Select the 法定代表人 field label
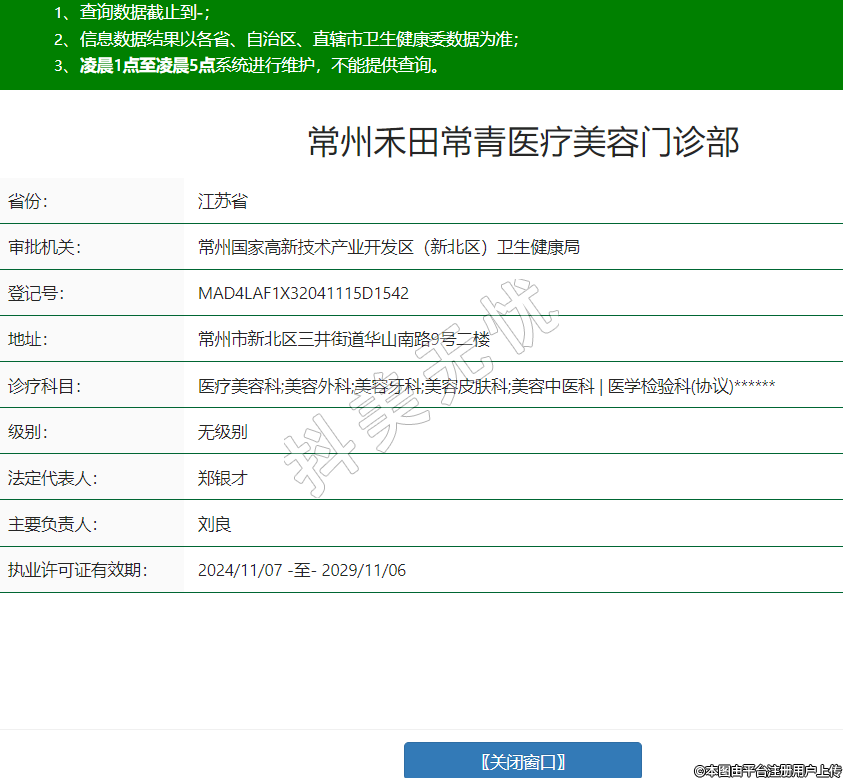Screen dimensions: 843x778 click(x=52, y=478)
